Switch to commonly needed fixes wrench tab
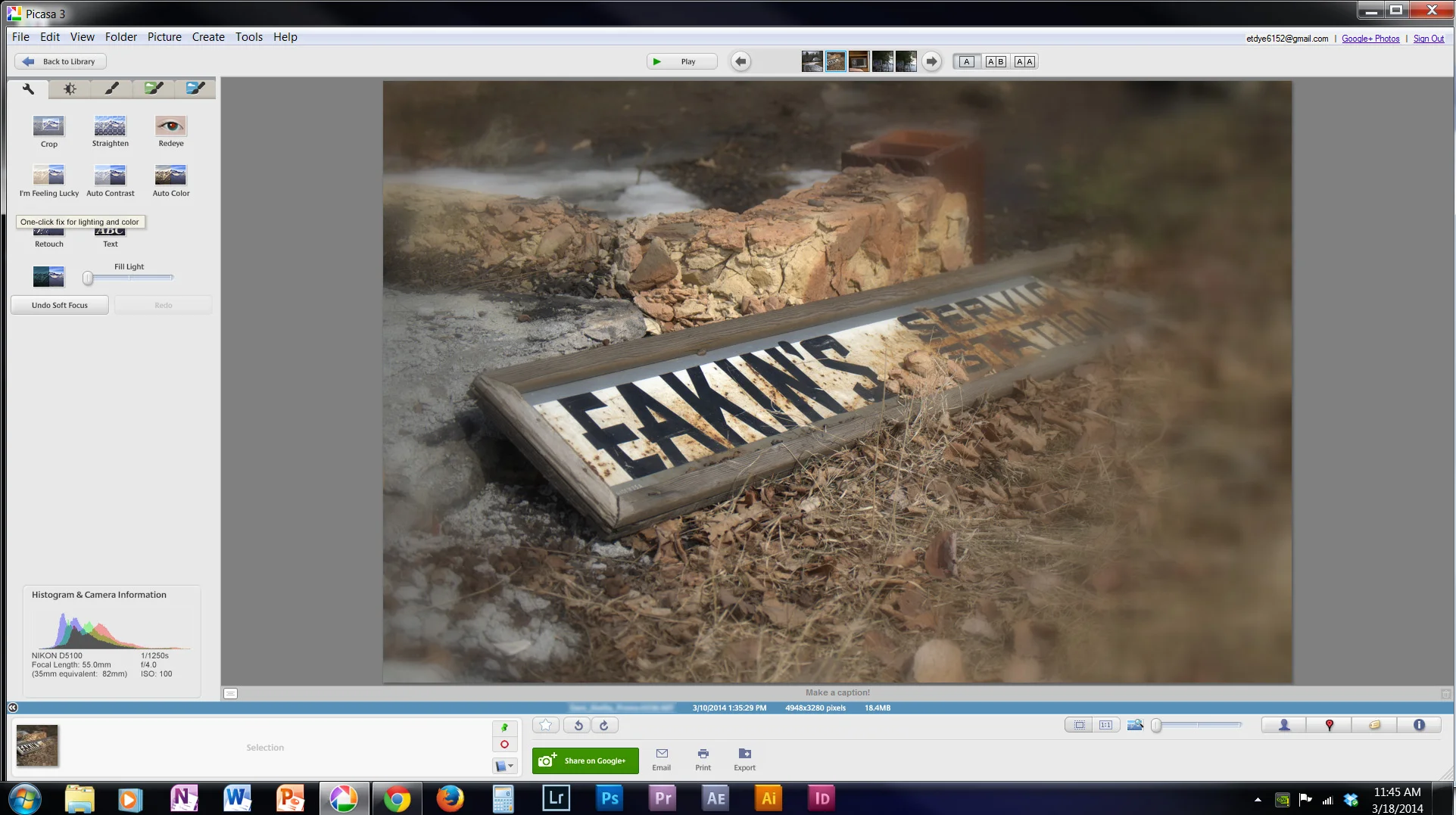 coord(28,89)
